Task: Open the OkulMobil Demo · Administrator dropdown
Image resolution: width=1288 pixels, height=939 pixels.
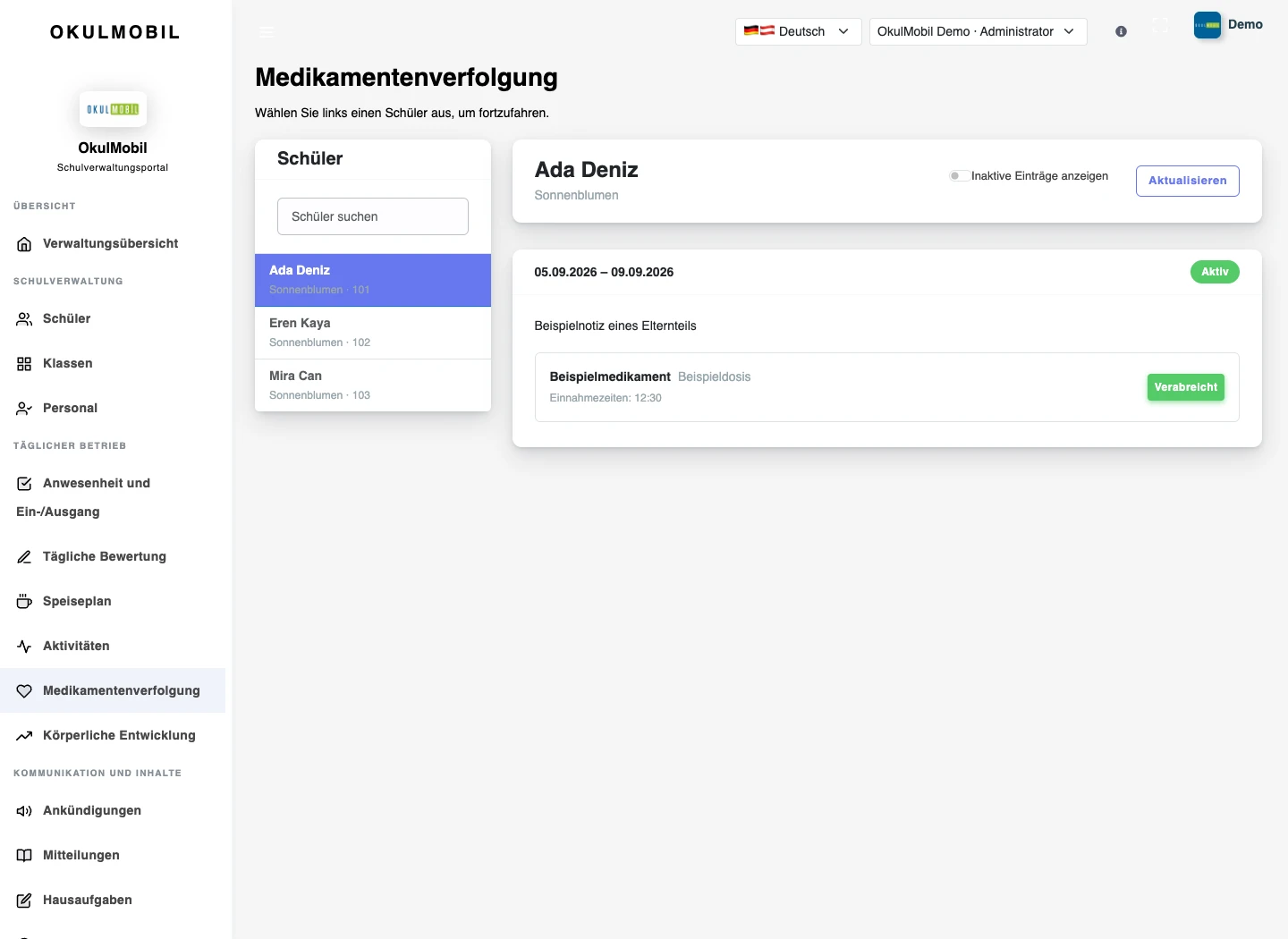Action: click(x=978, y=31)
